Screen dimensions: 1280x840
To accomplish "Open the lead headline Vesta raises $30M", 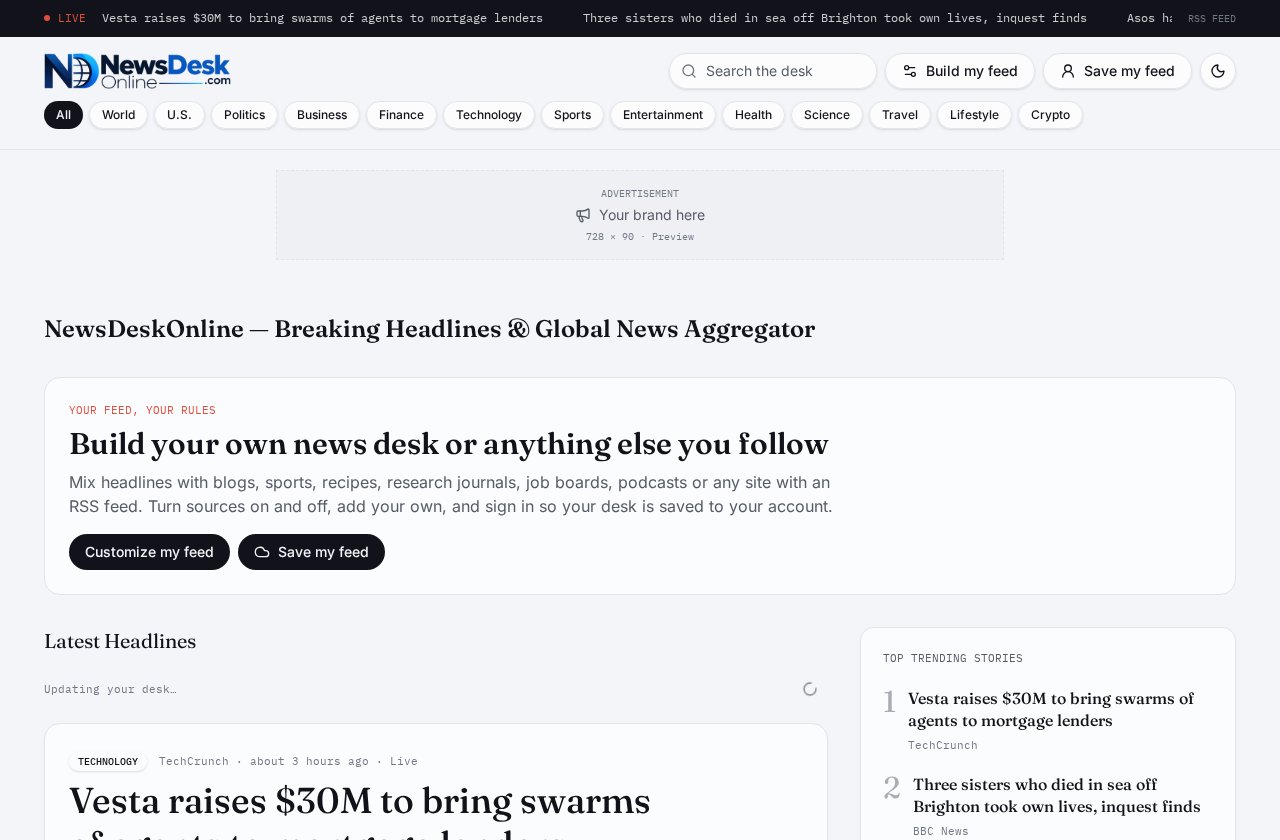I will click(x=360, y=810).
